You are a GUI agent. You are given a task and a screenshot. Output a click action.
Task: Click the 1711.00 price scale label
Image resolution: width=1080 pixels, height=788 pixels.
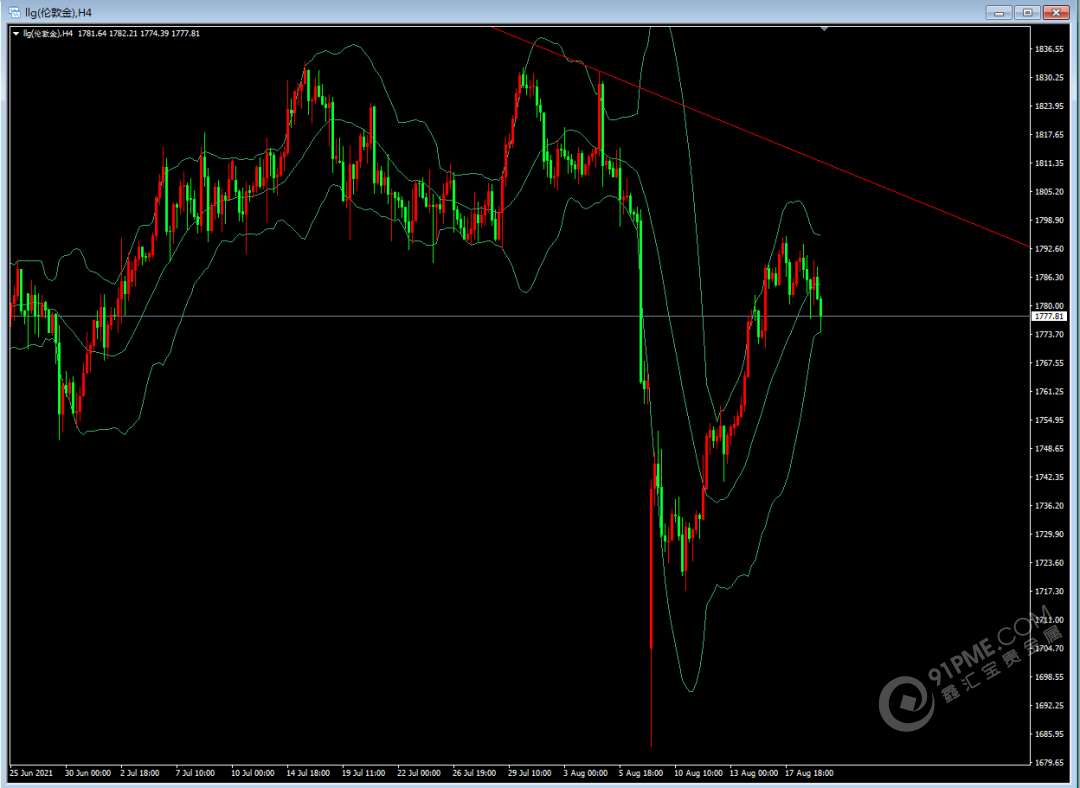1049,620
